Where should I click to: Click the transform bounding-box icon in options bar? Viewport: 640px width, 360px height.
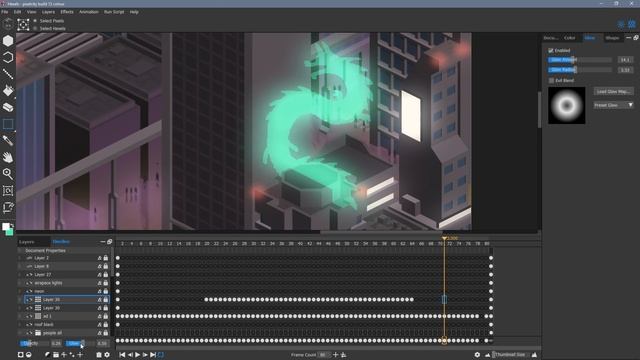(x=23, y=25)
